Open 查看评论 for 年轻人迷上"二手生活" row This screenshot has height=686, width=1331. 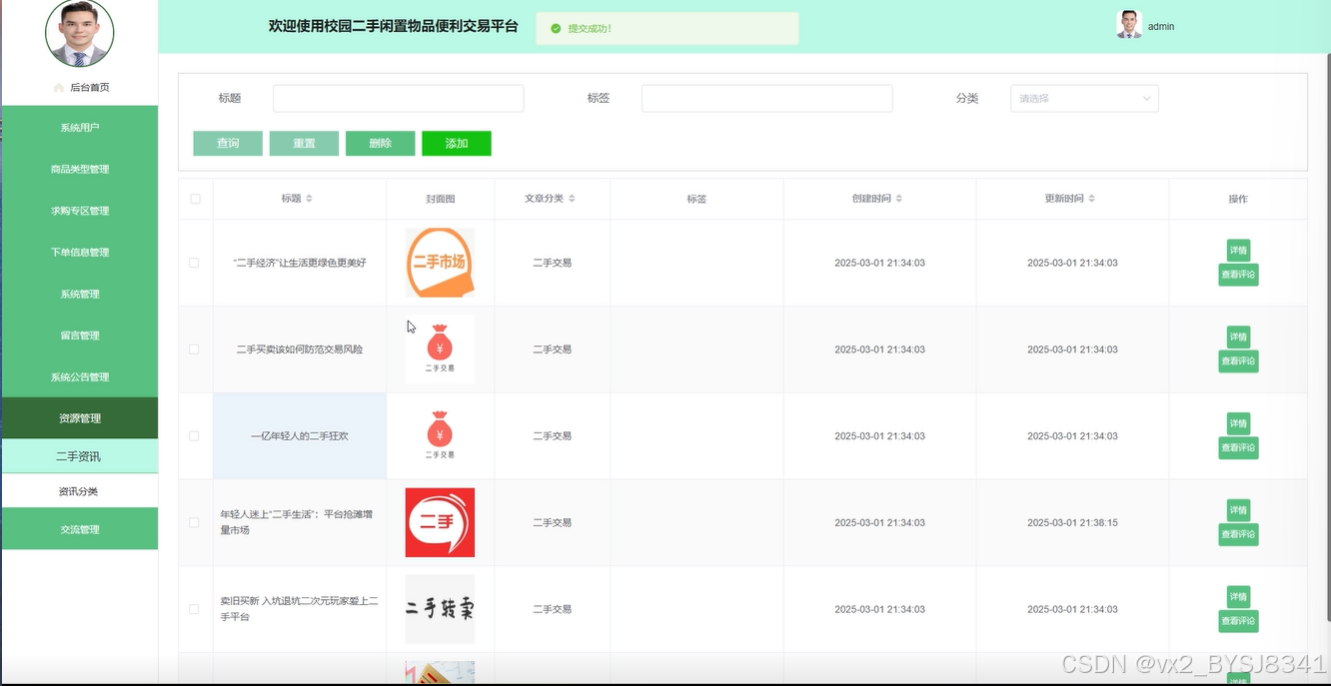pos(1238,535)
